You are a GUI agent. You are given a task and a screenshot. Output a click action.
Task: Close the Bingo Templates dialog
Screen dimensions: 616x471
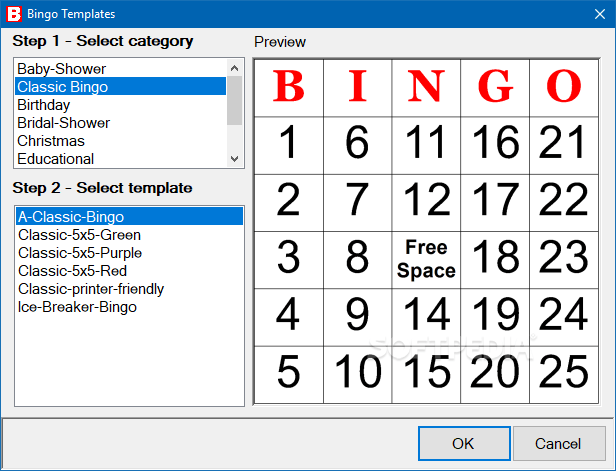pyautogui.click(x=600, y=14)
